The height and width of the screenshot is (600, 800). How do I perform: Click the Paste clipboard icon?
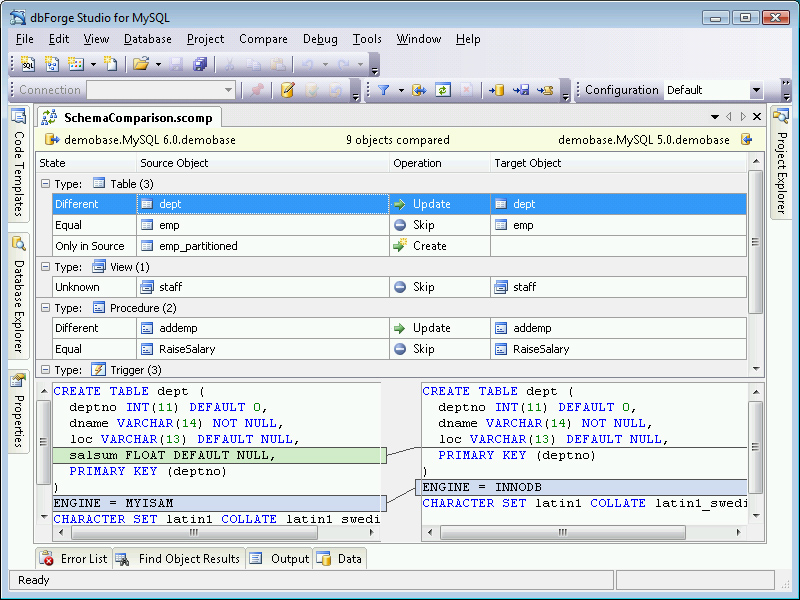point(278,64)
